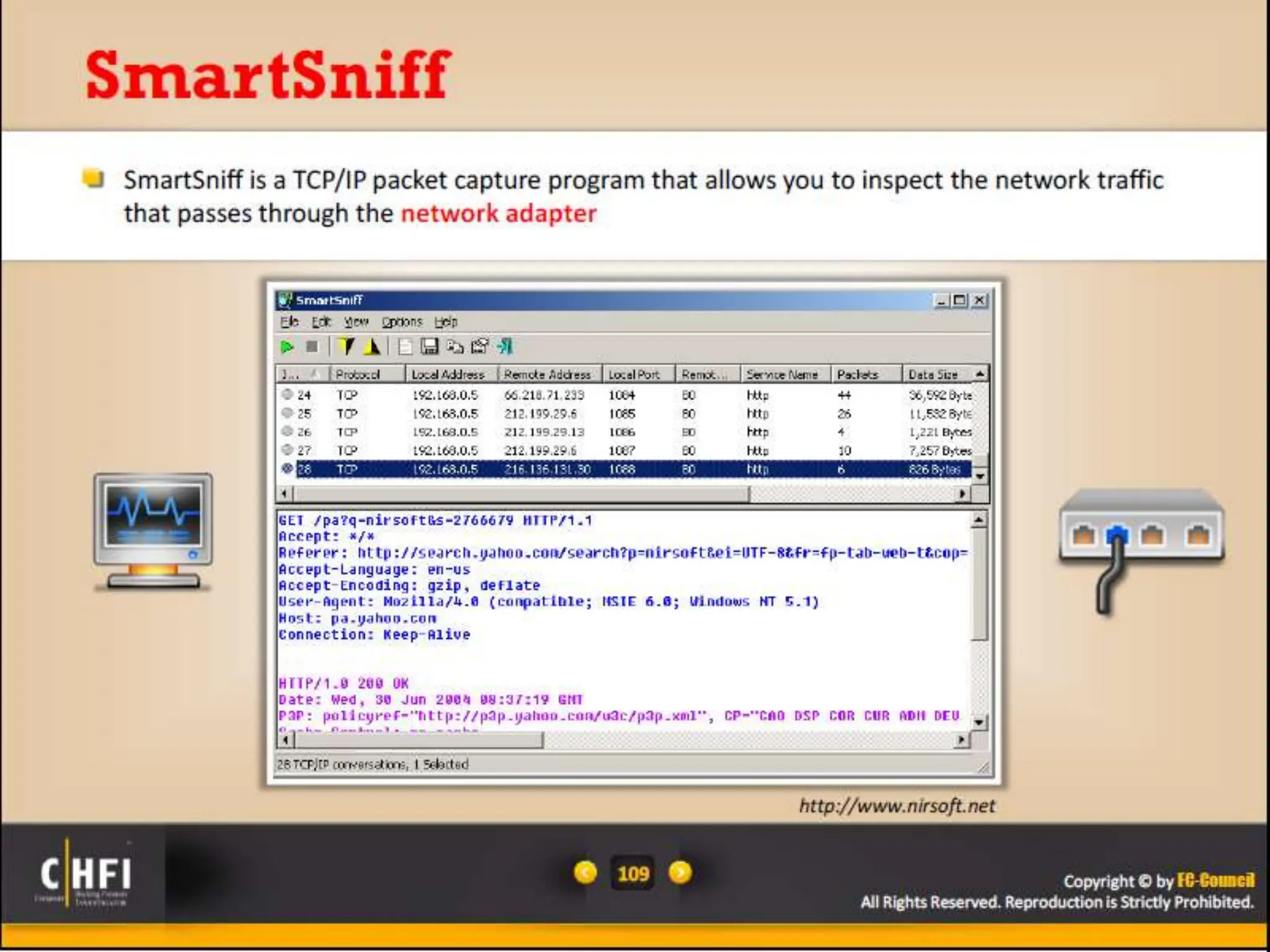Click remote address 216.136.131.30
The height and width of the screenshot is (952, 1270).
pyautogui.click(x=547, y=469)
